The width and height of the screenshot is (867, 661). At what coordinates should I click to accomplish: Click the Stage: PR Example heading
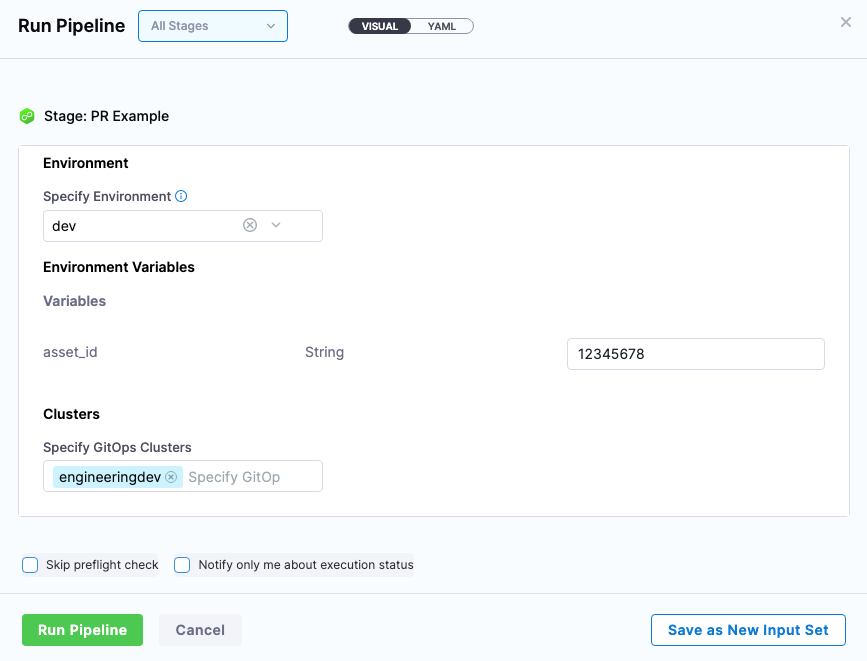[x=106, y=116]
